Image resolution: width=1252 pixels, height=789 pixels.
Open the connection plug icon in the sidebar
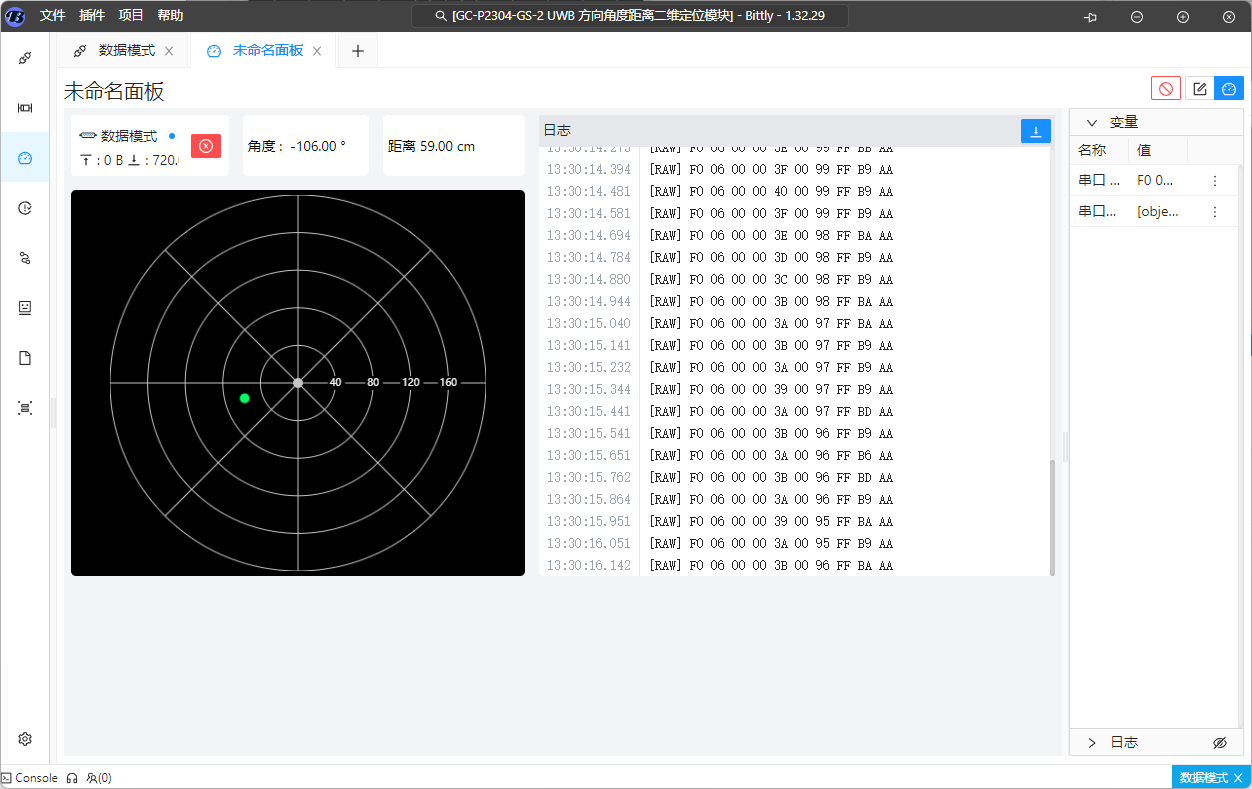pyautogui.click(x=25, y=58)
